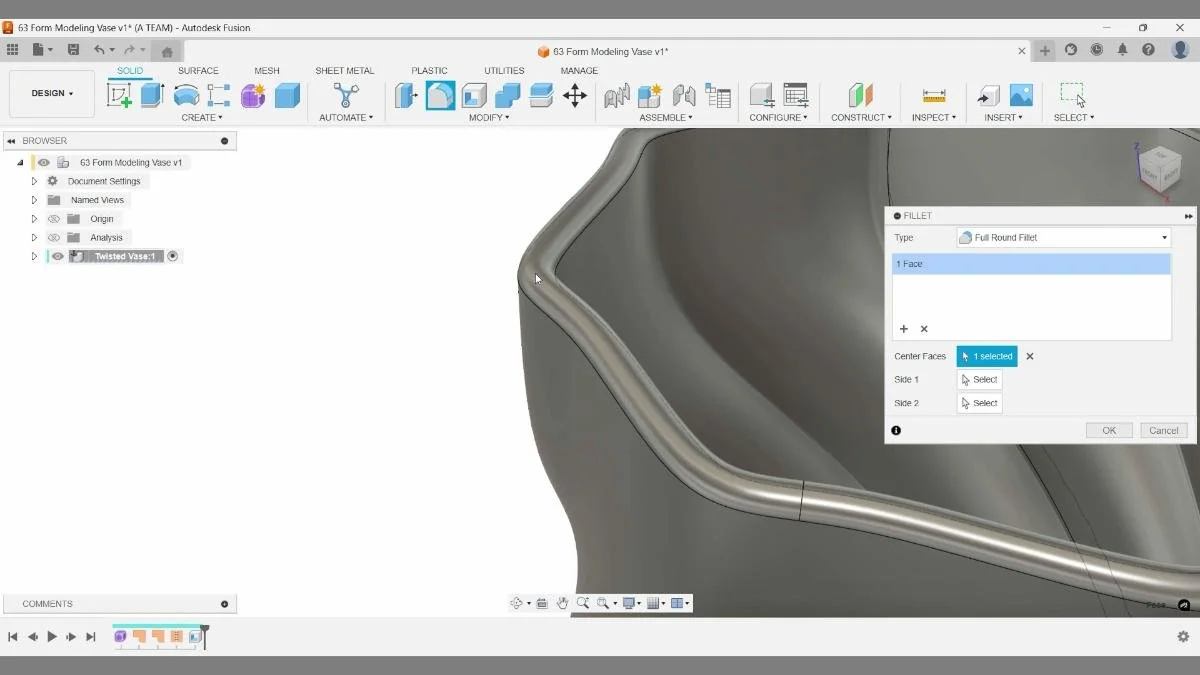The image size is (1200, 675).
Task: Clear the 1 selected Center Faces chip
Action: pos(1030,356)
